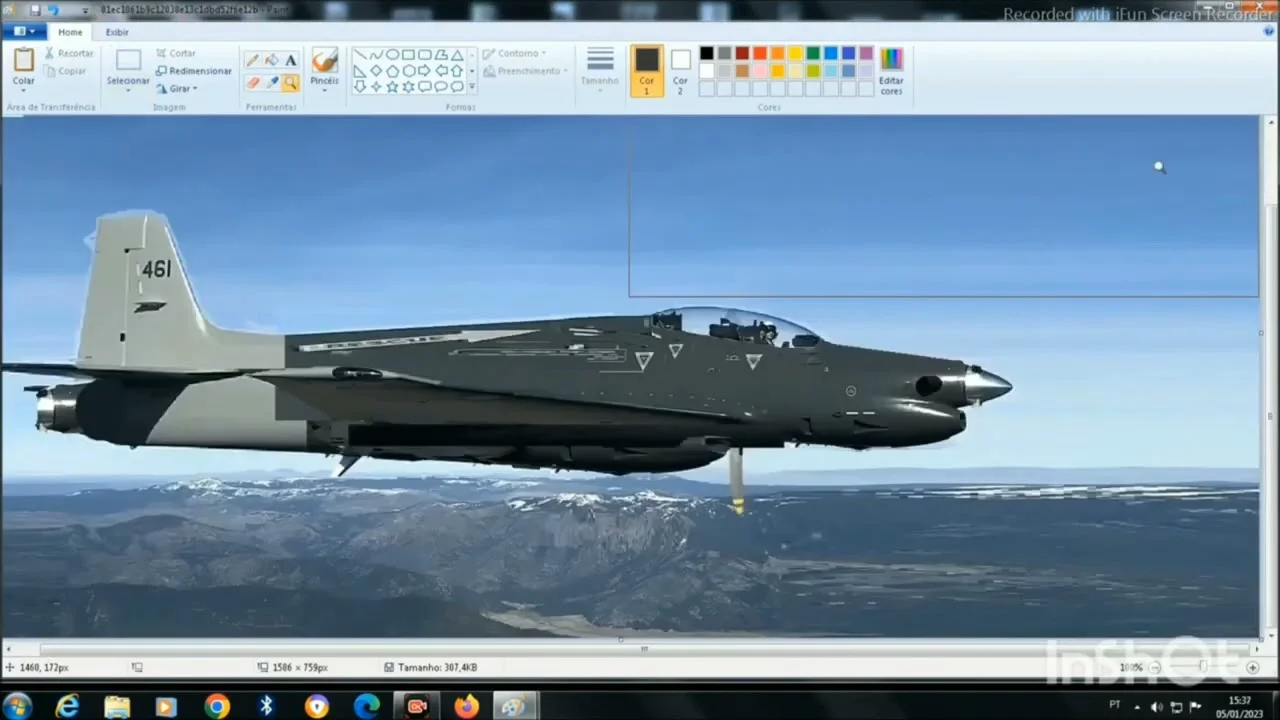Select the Eraser tool

coord(253,83)
